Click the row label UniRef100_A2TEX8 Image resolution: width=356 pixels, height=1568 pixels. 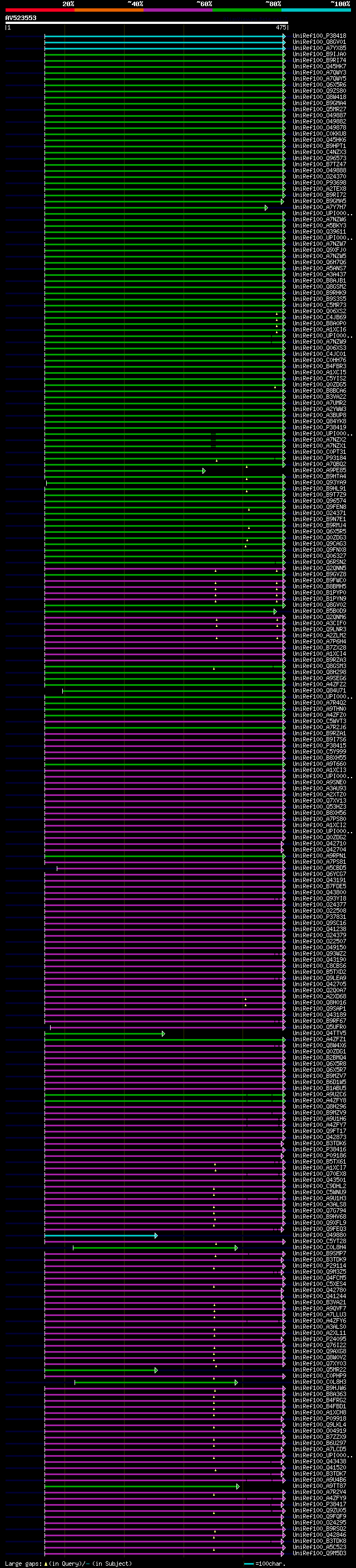(x=319, y=189)
